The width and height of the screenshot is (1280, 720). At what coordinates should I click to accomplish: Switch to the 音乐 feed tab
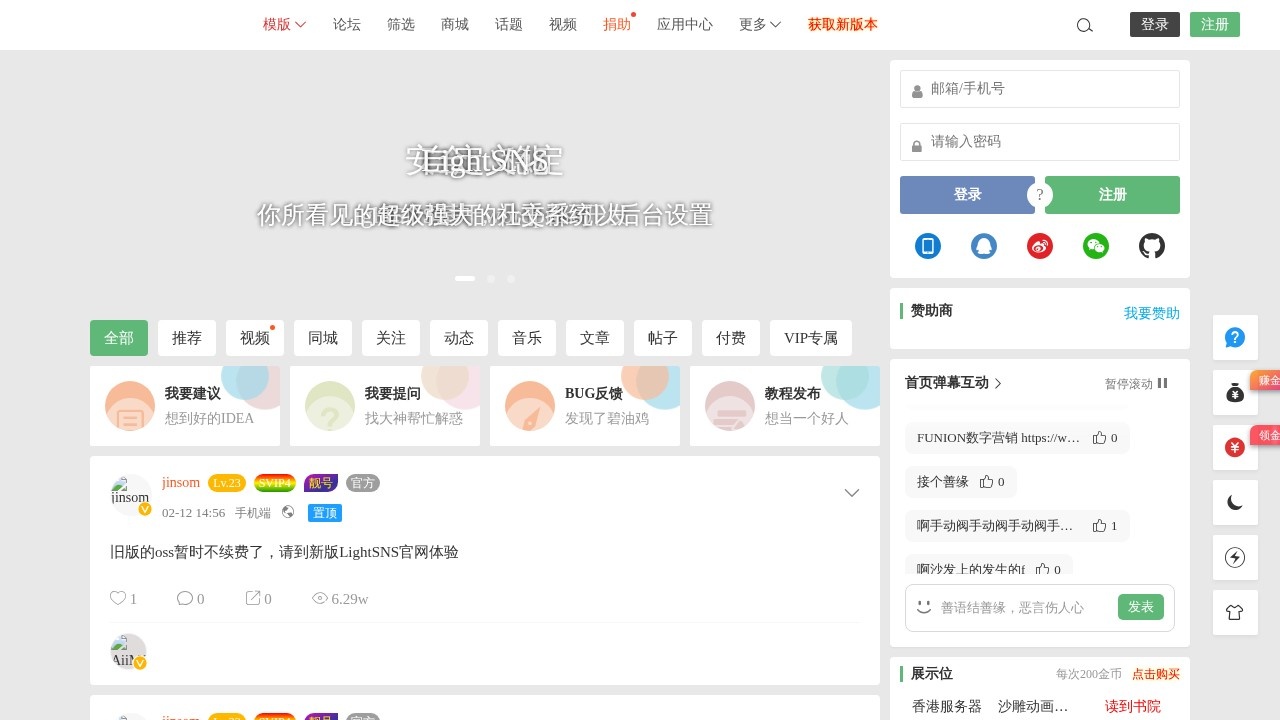pos(527,338)
